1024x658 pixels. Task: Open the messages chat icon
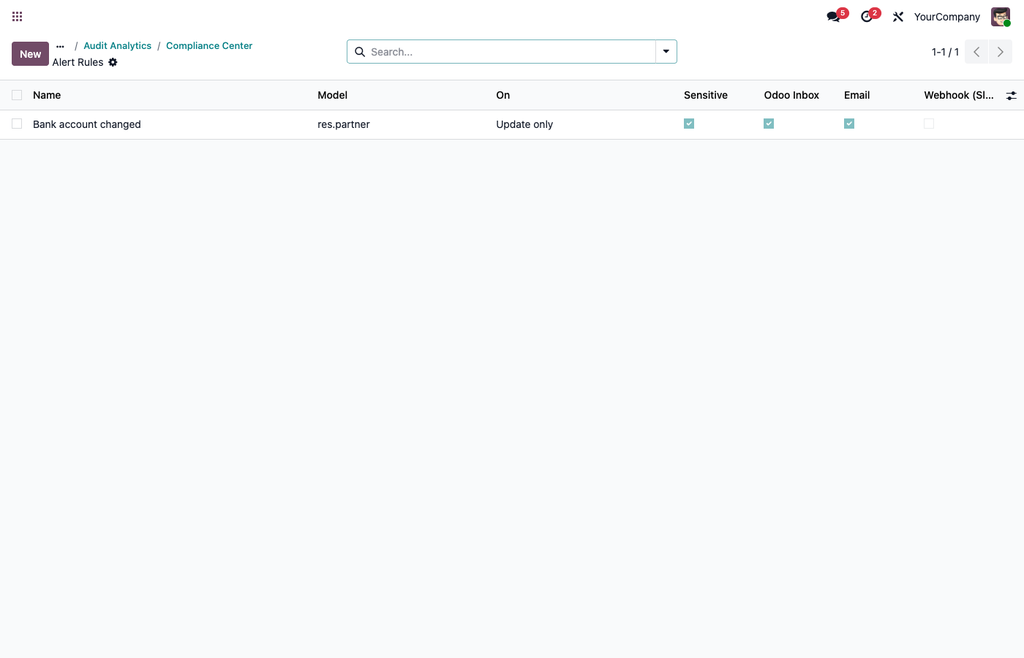tap(834, 16)
